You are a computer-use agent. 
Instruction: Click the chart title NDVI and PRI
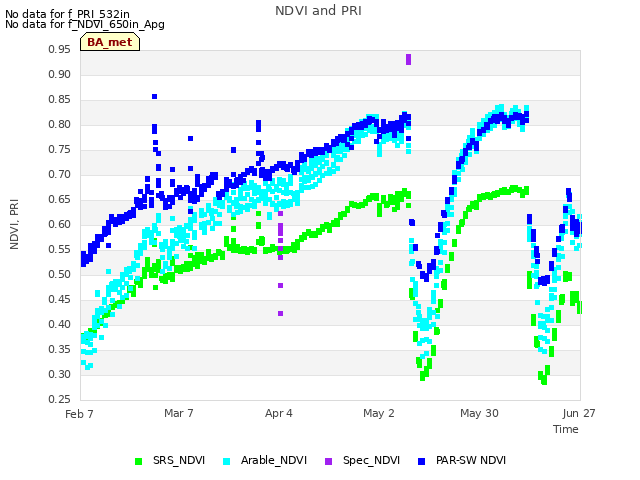(318, 11)
